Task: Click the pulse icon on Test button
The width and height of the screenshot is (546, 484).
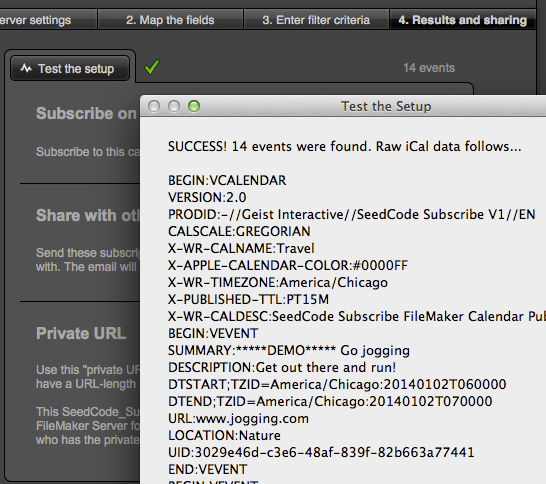Action: (26, 68)
